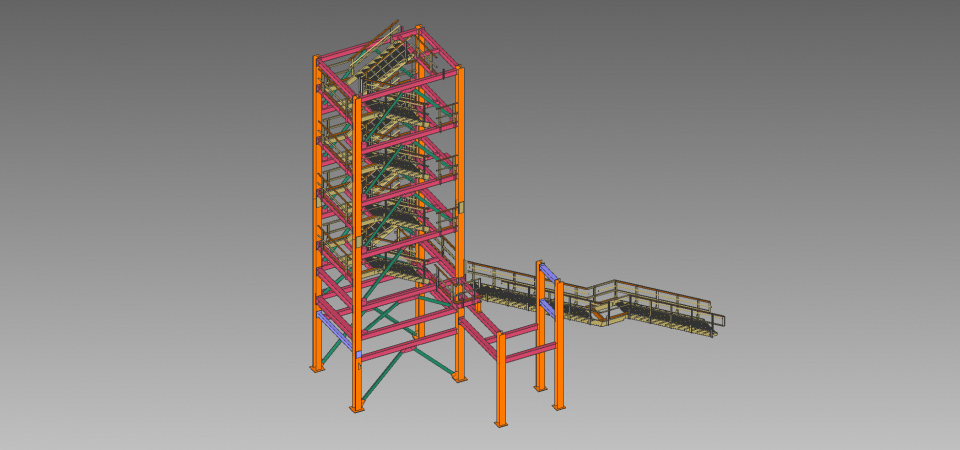The height and width of the screenshot is (450, 960).
Task: Select the rightmost tall walkway support column
Action: click(x=560, y=350)
